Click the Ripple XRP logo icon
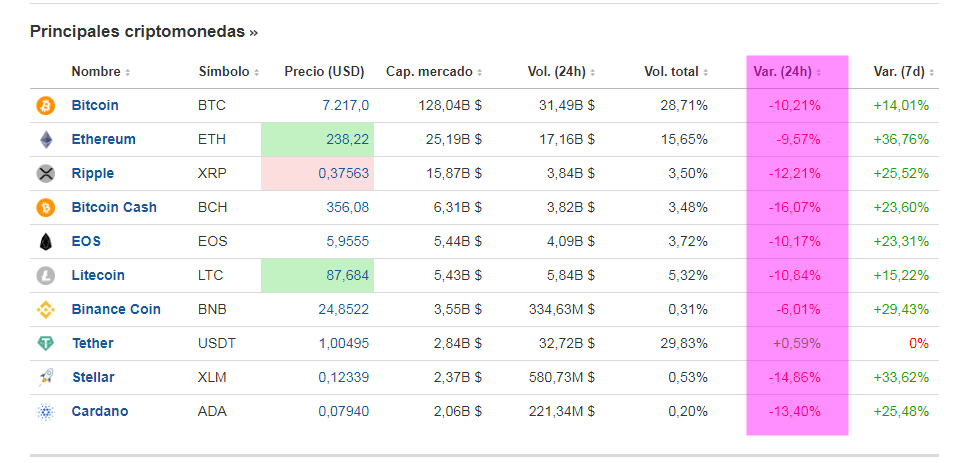953x463 pixels. (45, 173)
